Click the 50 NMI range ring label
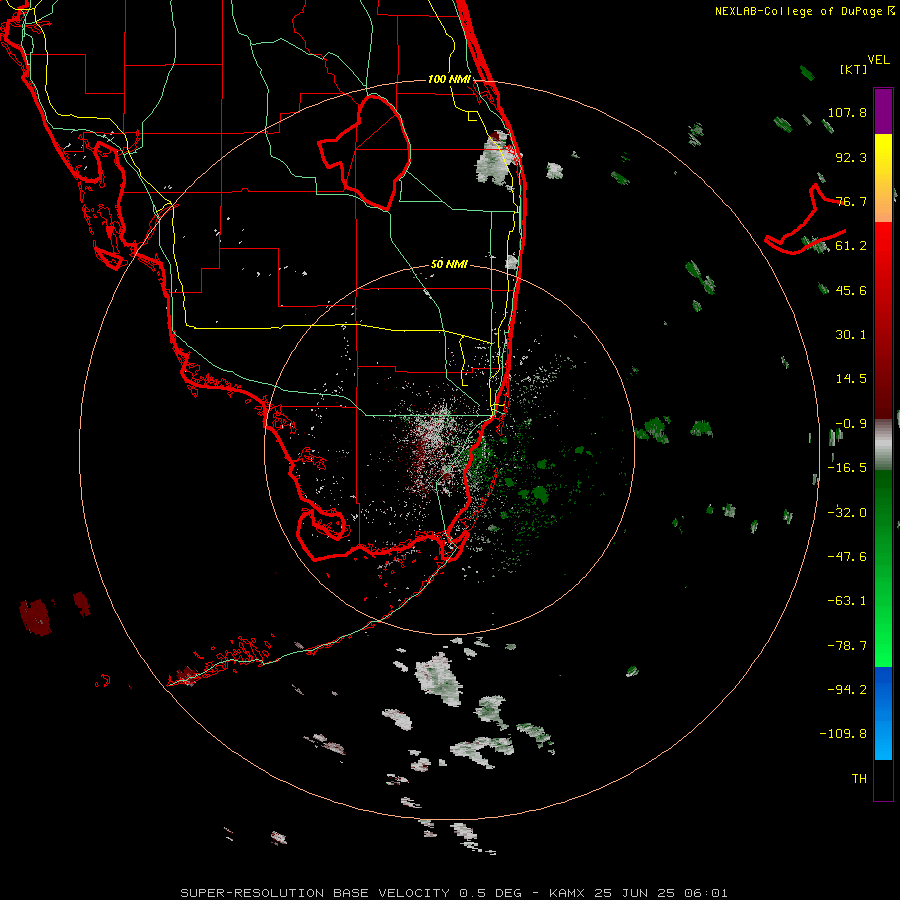Screen dimensions: 900x900 (x=449, y=265)
